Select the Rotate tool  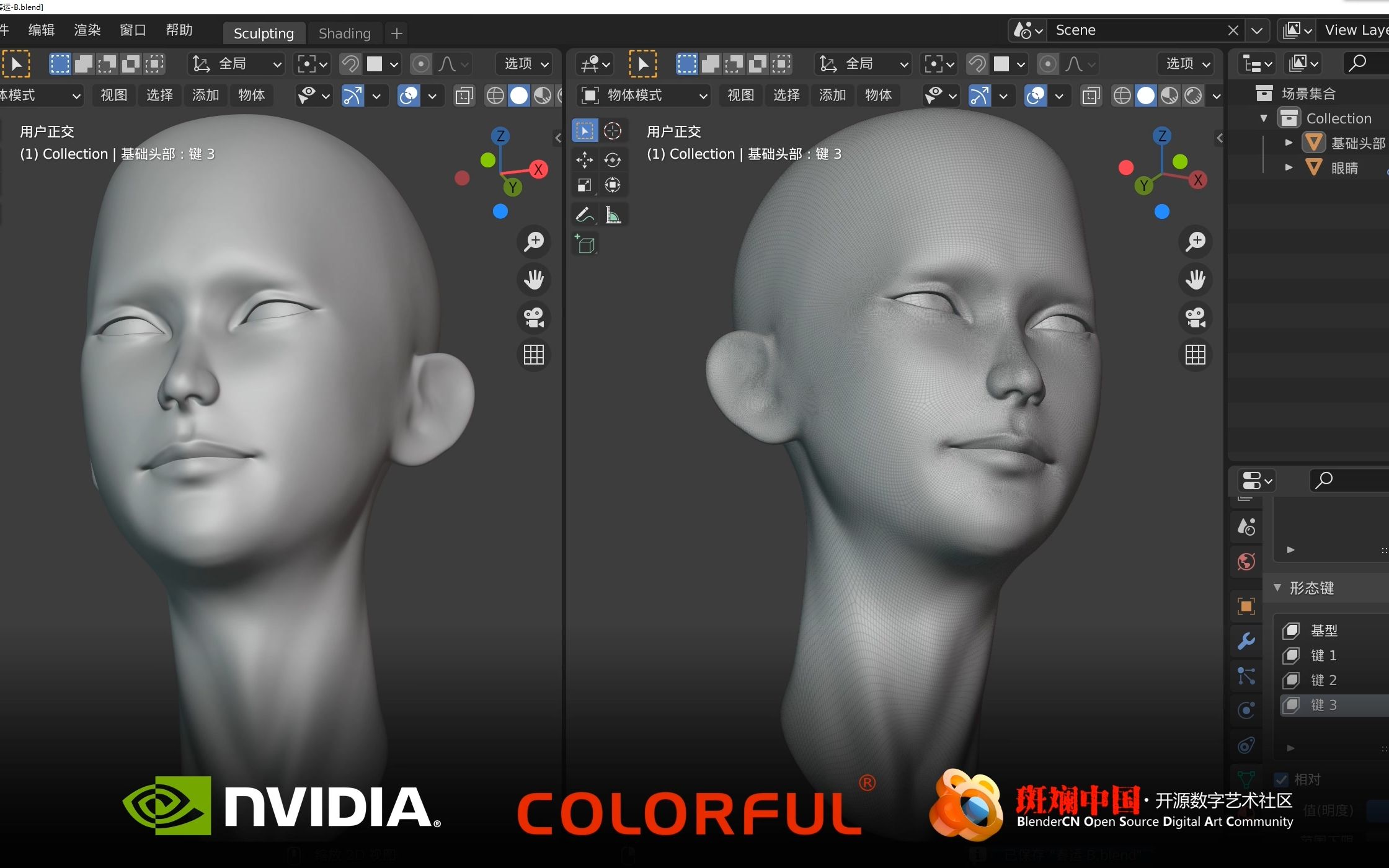click(x=613, y=160)
